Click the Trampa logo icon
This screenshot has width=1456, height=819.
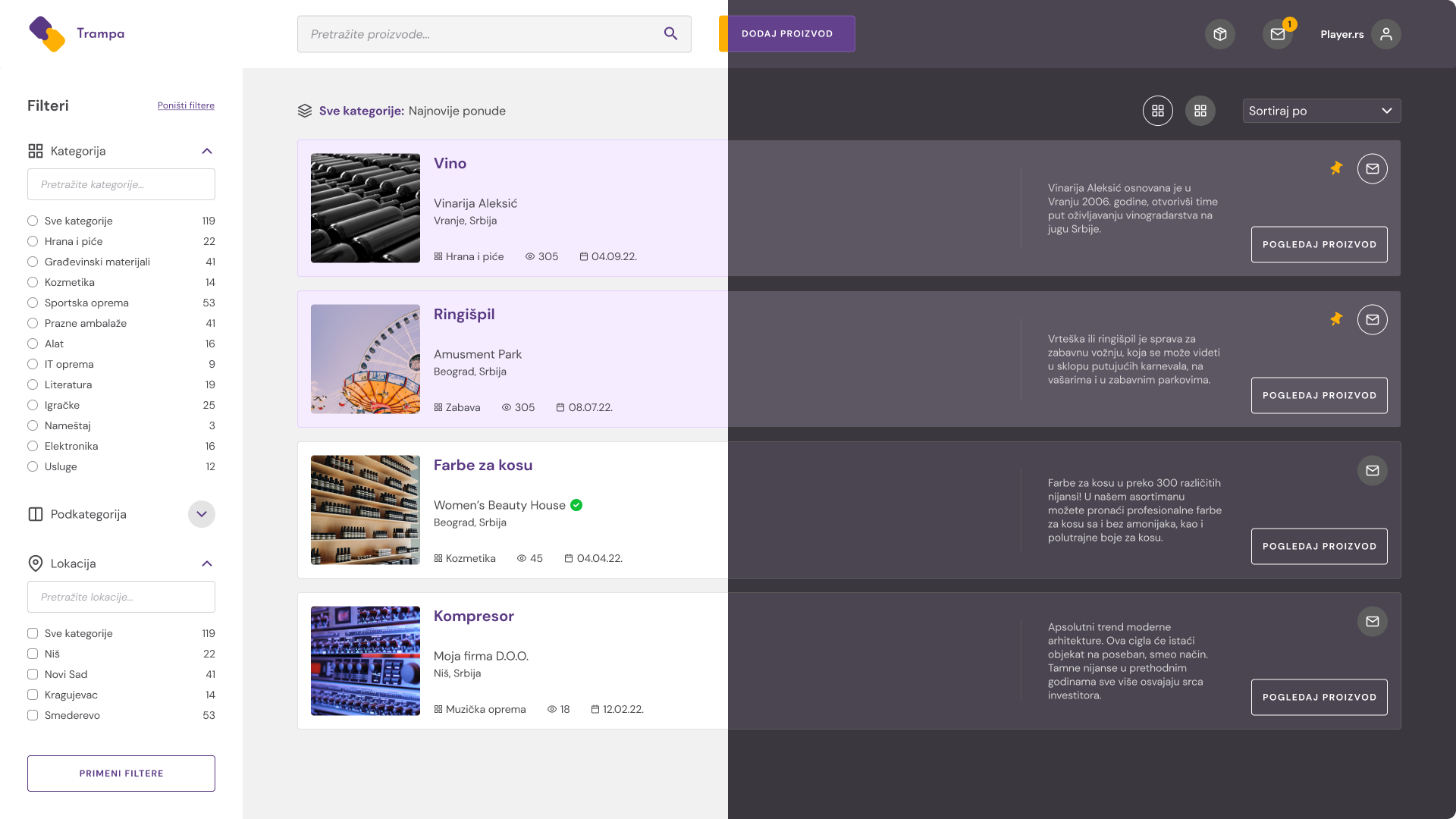point(47,34)
